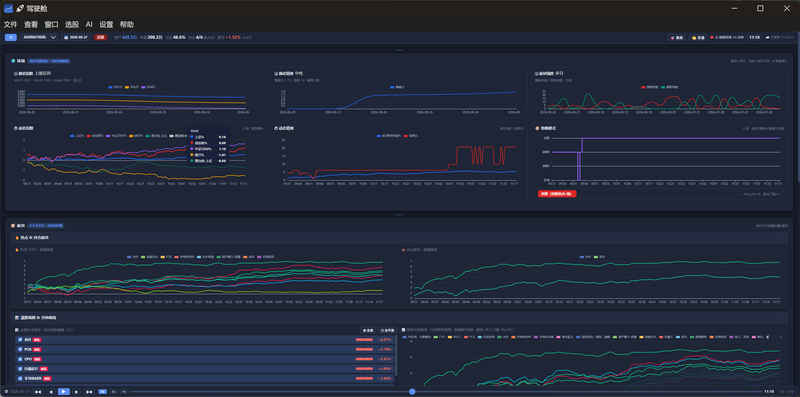The image size is (800, 397).
Task: Click the play button in playback bar
Action: pyautogui.click(x=64, y=391)
